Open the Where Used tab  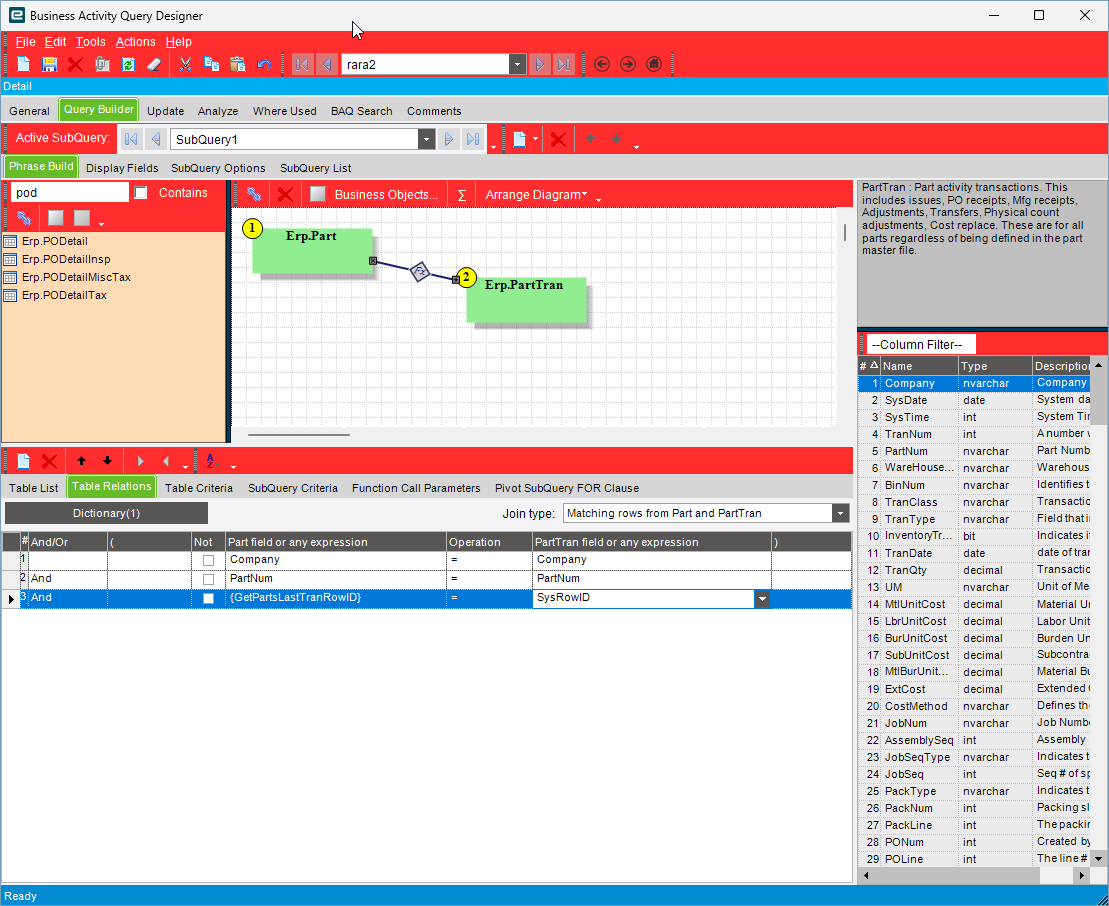tap(284, 111)
